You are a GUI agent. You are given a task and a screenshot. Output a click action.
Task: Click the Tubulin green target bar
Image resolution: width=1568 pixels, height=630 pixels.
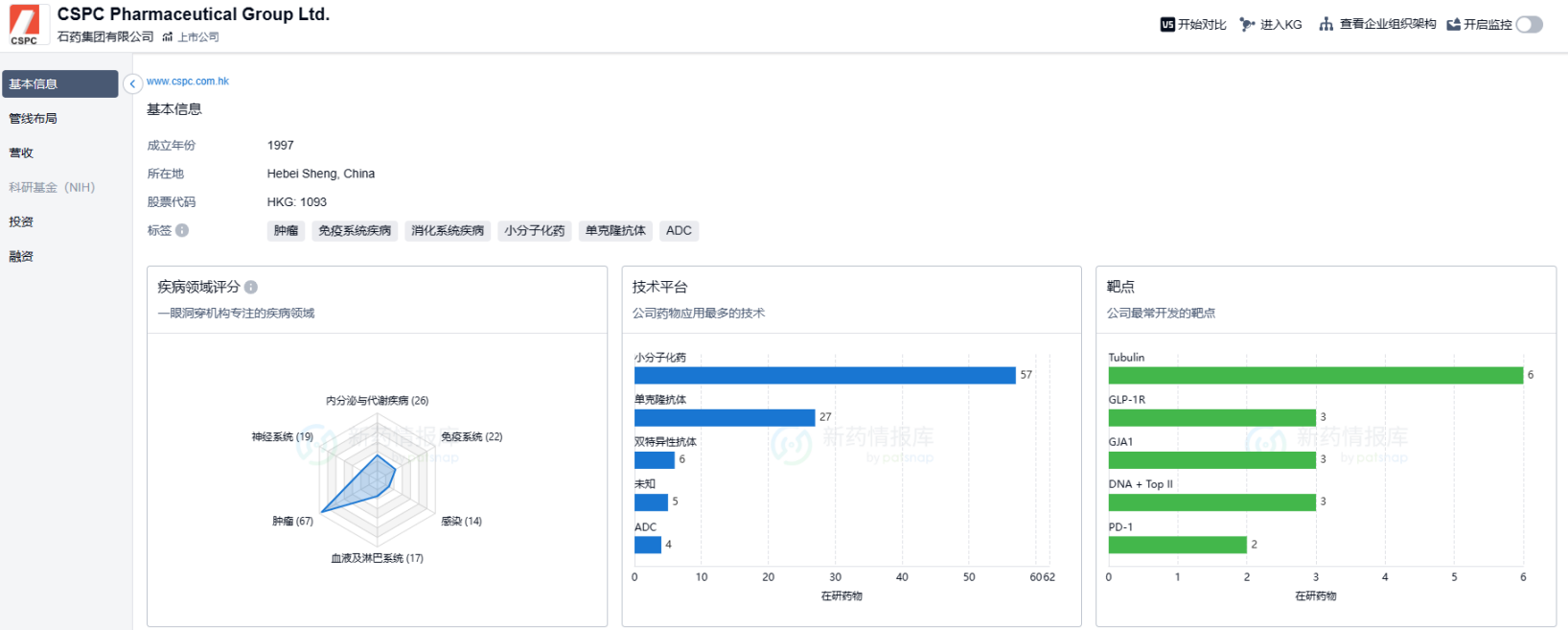(1315, 375)
